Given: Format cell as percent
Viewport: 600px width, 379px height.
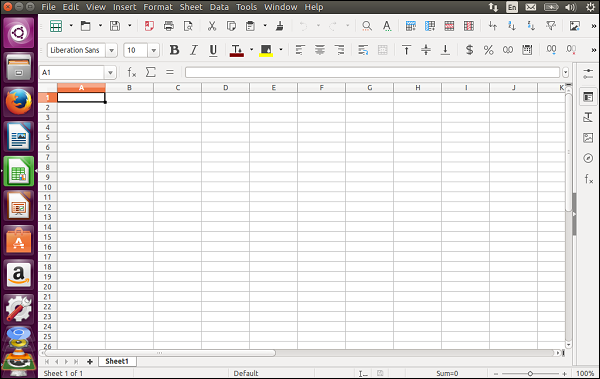Looking at the screenshot, I should pos(489,50).
